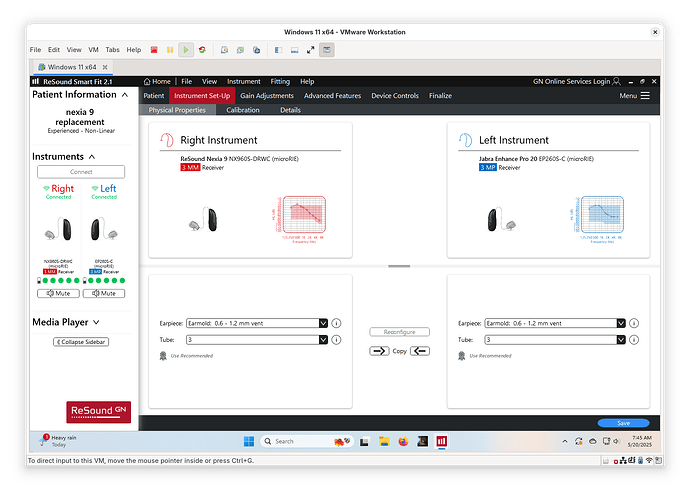Open the Instrument menu
Image resolution: width=690 pixels, height=495 pixels.
pyautogui.click(x=244, y=81)
